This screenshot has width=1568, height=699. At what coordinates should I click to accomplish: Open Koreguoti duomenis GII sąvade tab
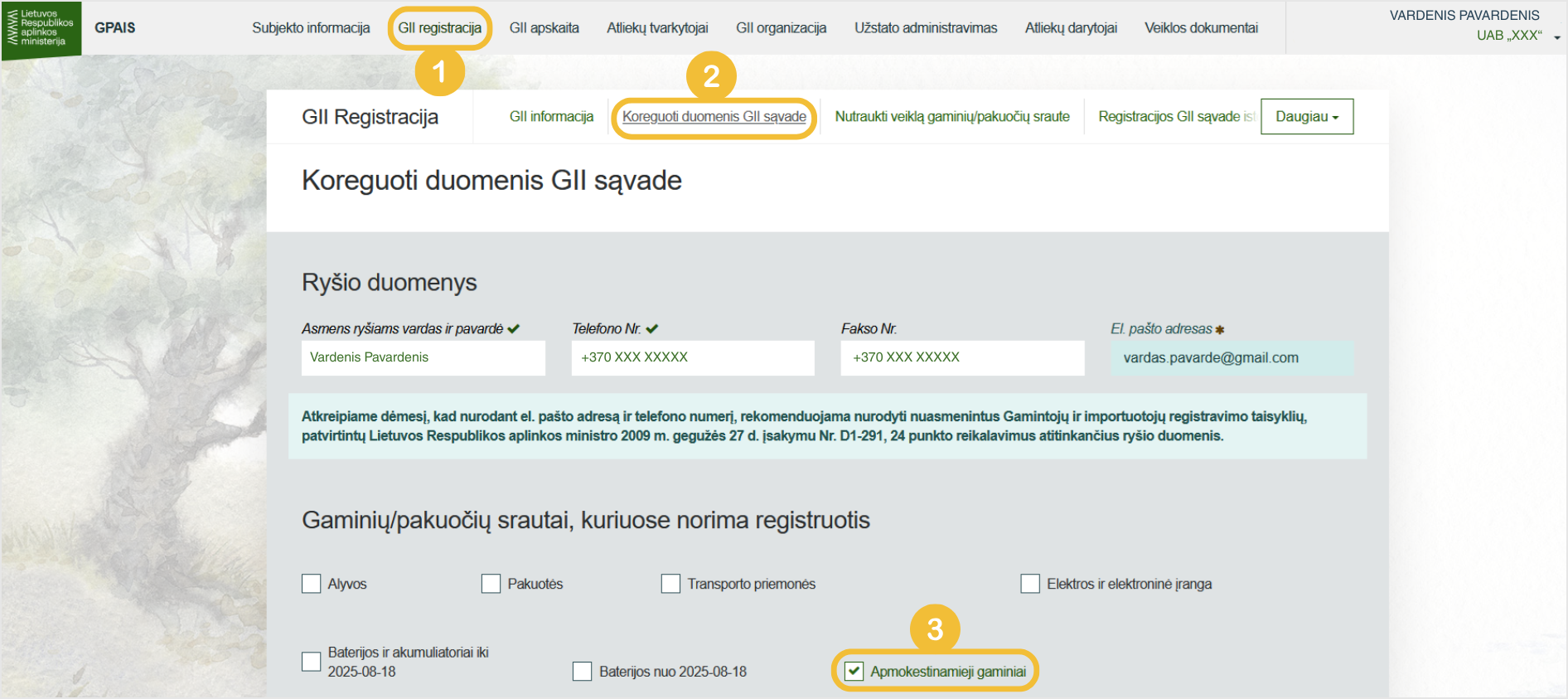click(x=714, y=117)
